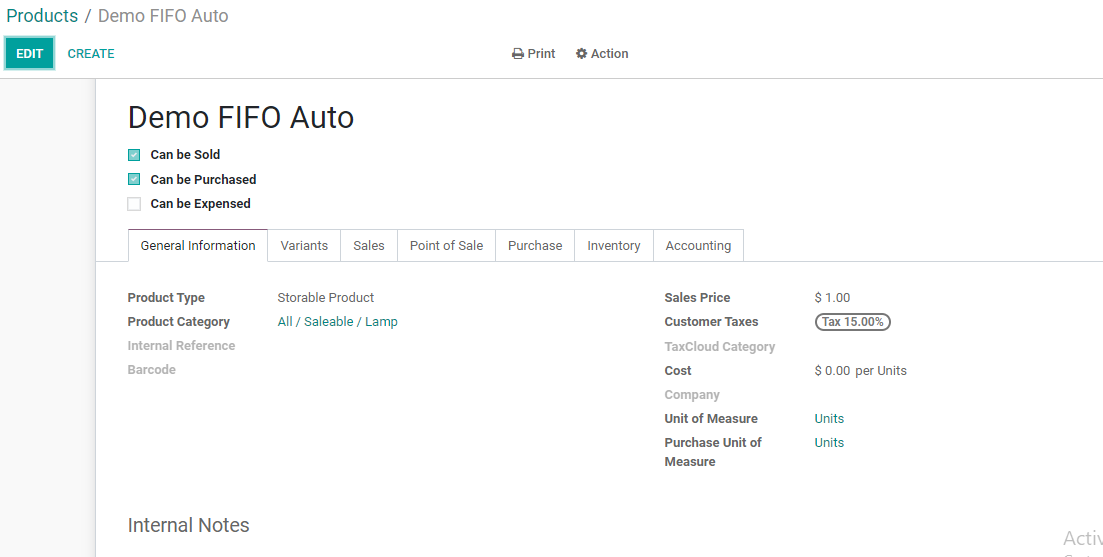Show the Inventory tab

(614, 246)
